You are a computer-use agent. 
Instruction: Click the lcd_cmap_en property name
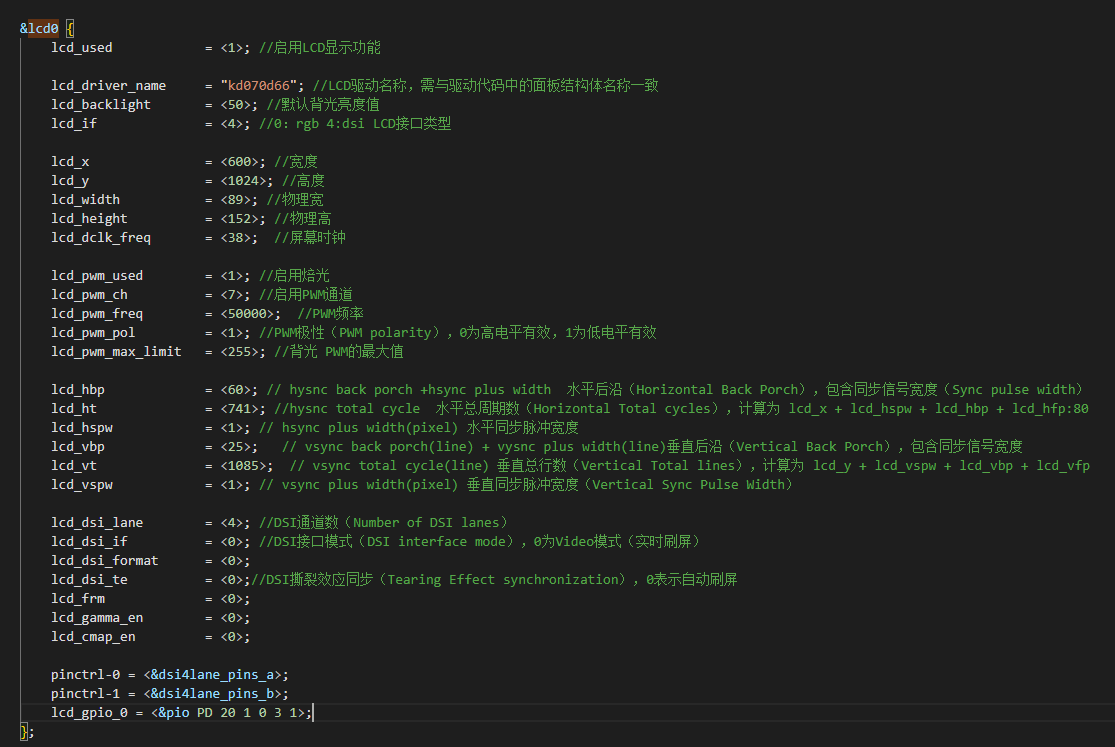click(93, 637)
